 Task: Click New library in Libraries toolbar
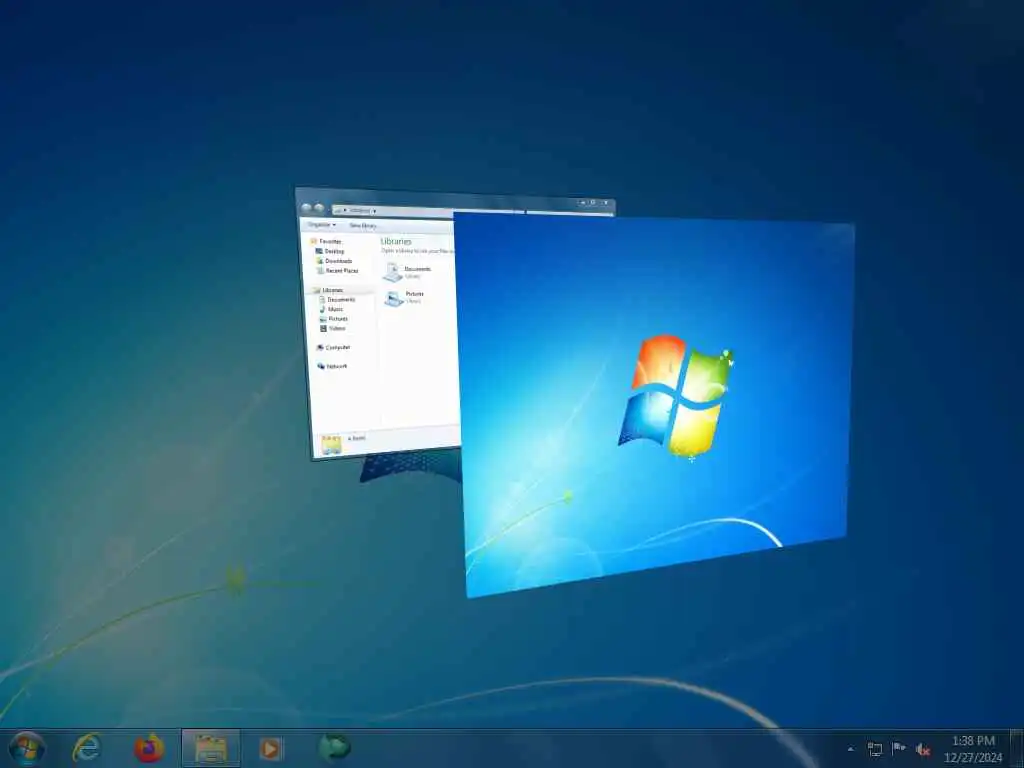tap(362, 226)
